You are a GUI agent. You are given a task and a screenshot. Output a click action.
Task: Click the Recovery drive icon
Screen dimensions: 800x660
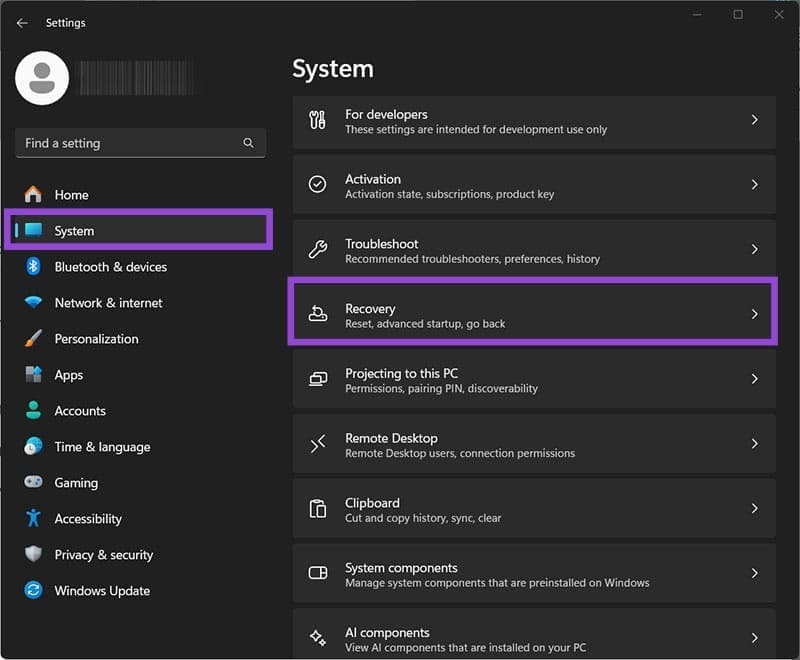318,315
